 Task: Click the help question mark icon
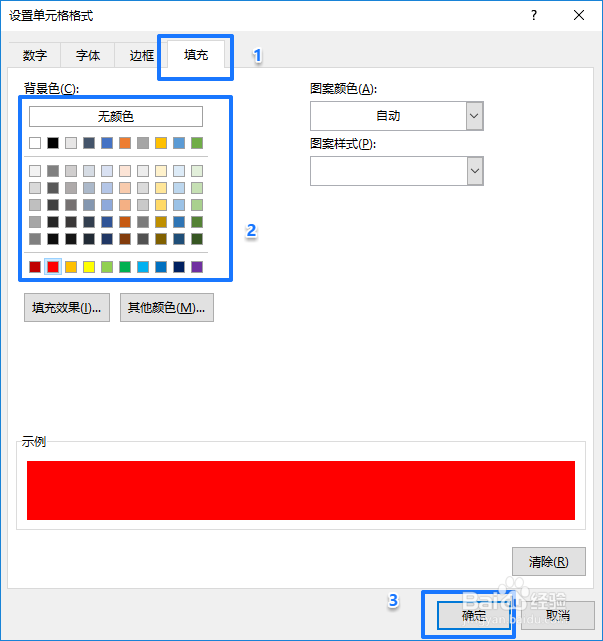534,16
